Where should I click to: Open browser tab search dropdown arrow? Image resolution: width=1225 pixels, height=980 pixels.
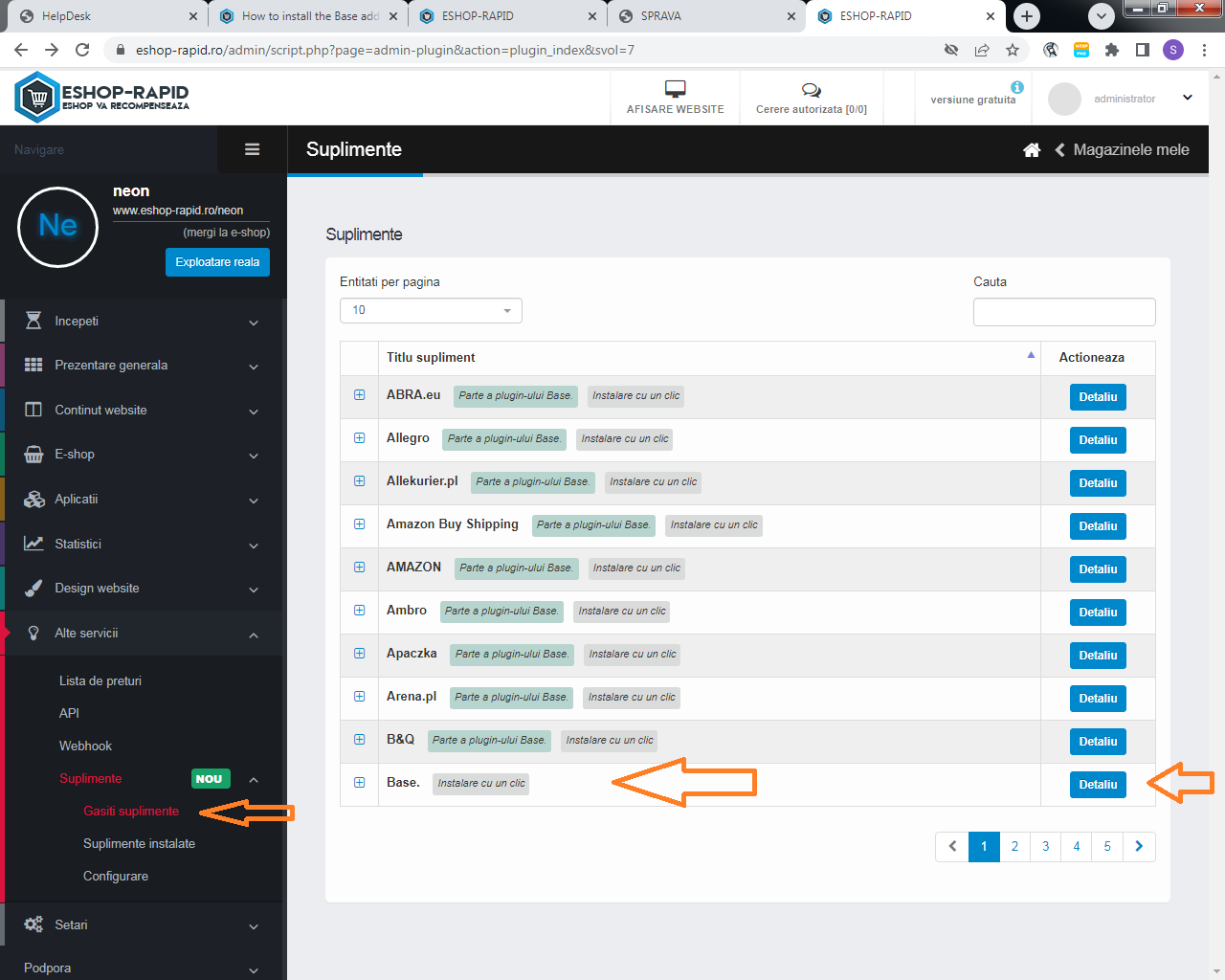1102,16
